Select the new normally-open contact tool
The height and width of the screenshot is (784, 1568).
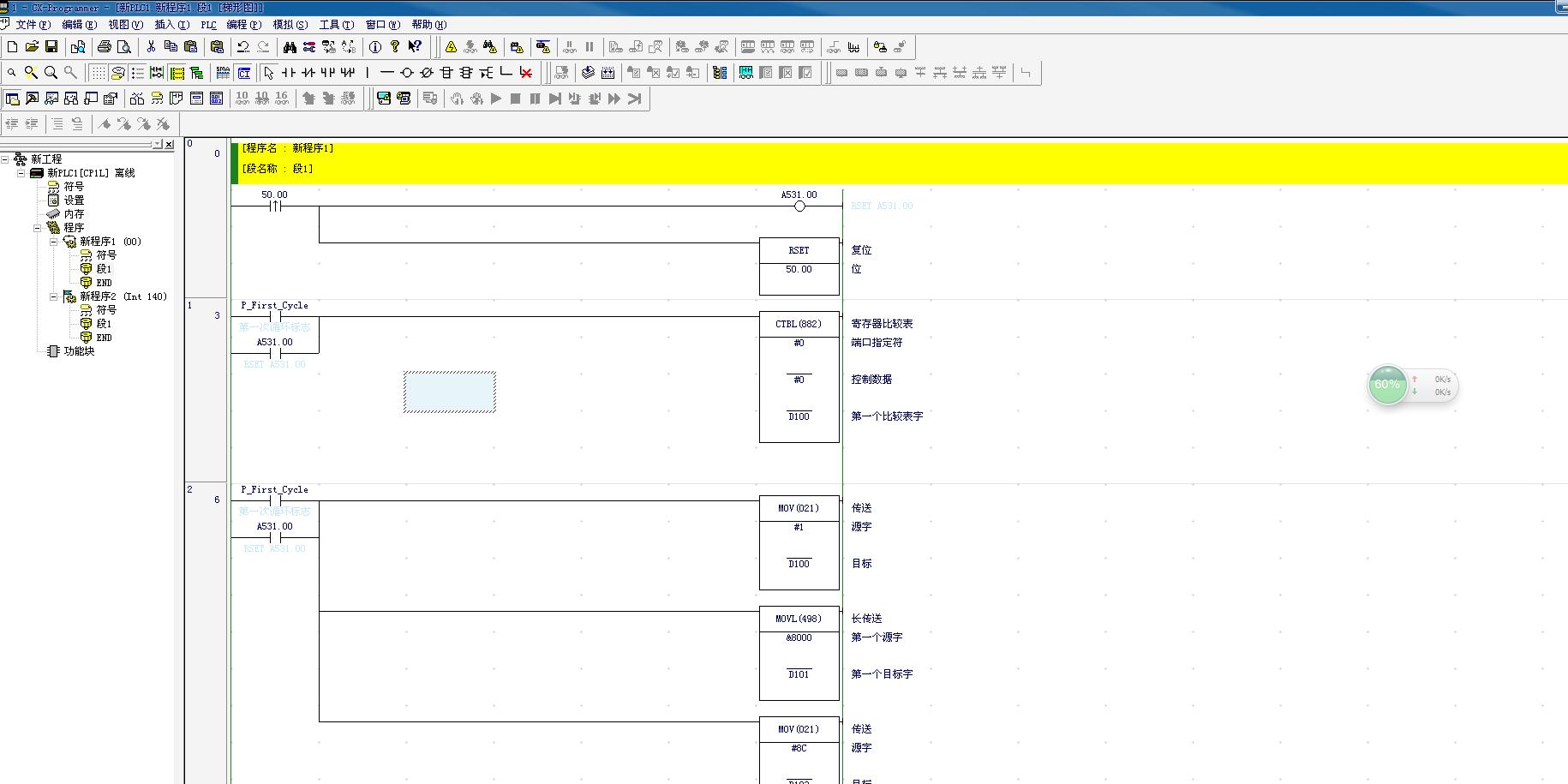coord(289,73)
